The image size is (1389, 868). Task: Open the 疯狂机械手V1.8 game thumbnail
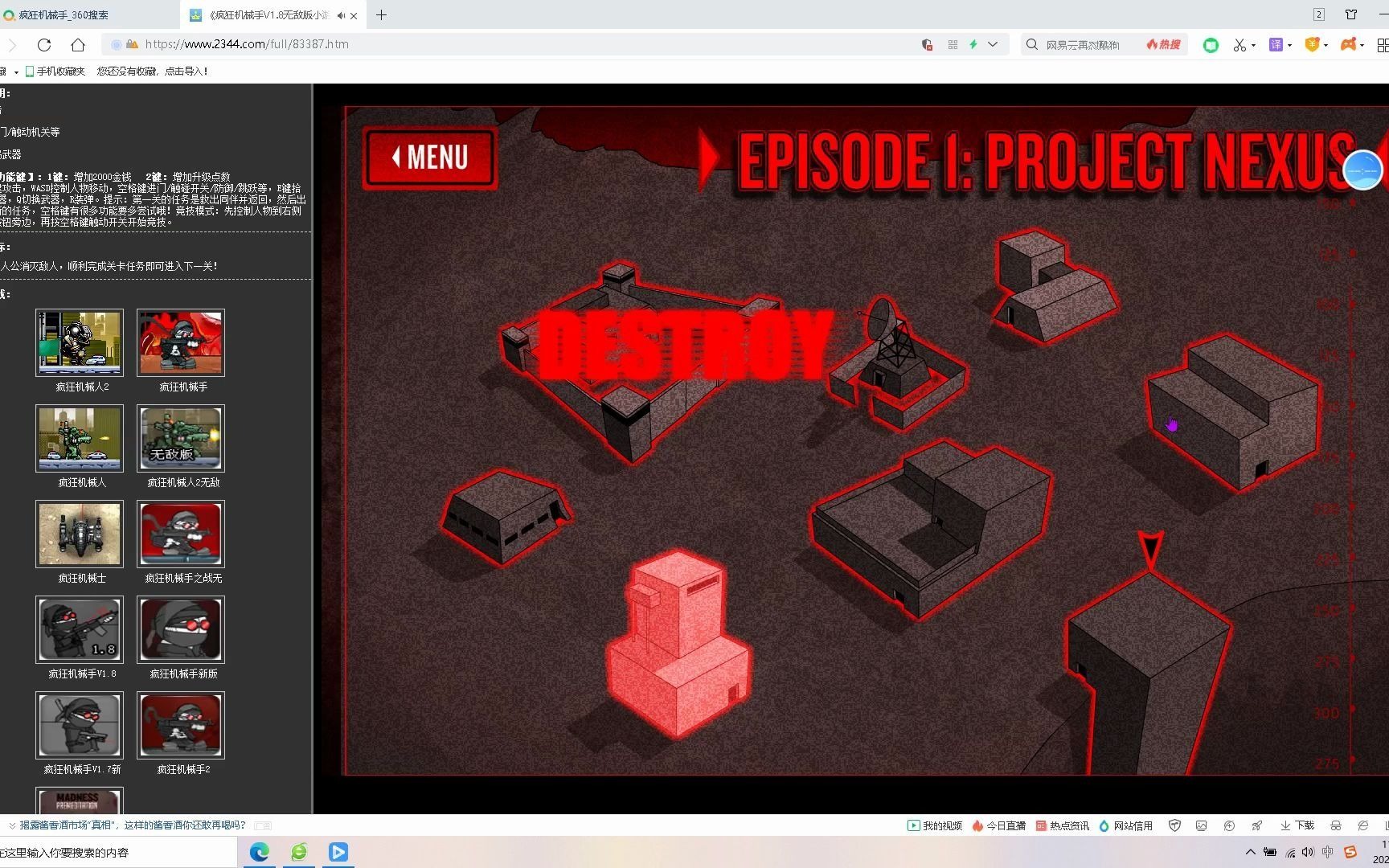[x=80, y=629]
